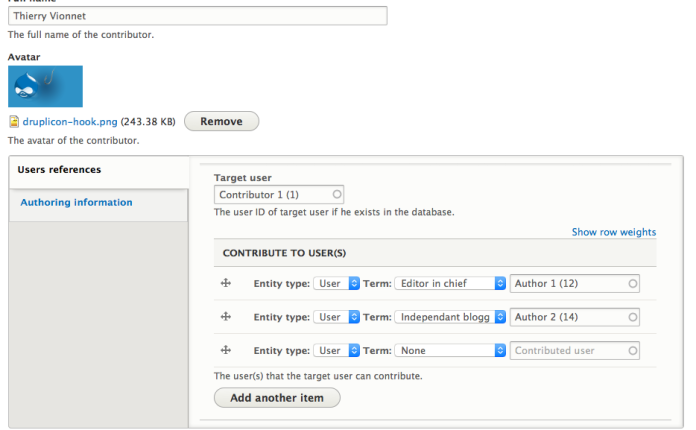The width and height of the screenshot is (696, 430).
Task: Select the Users references vertical tab
Action: (x=99, y=173)
